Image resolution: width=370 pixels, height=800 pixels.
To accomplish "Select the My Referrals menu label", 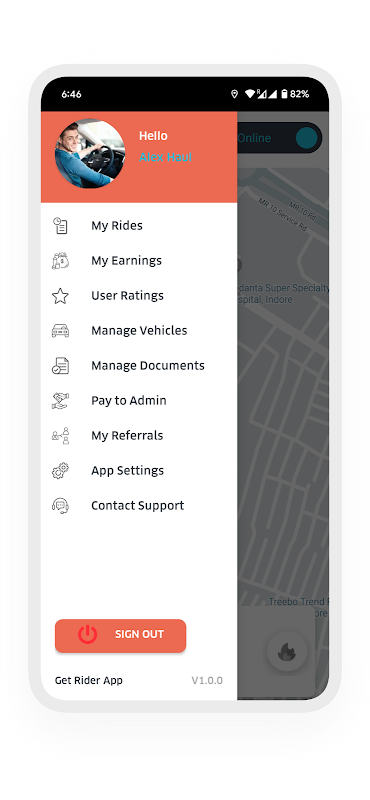I will click(127, 436).
